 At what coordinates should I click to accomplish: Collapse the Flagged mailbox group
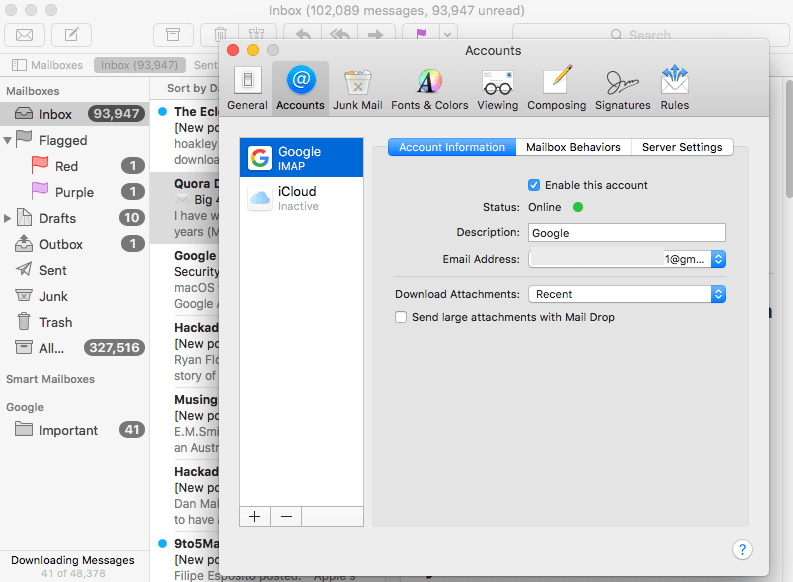pos(9,140)
